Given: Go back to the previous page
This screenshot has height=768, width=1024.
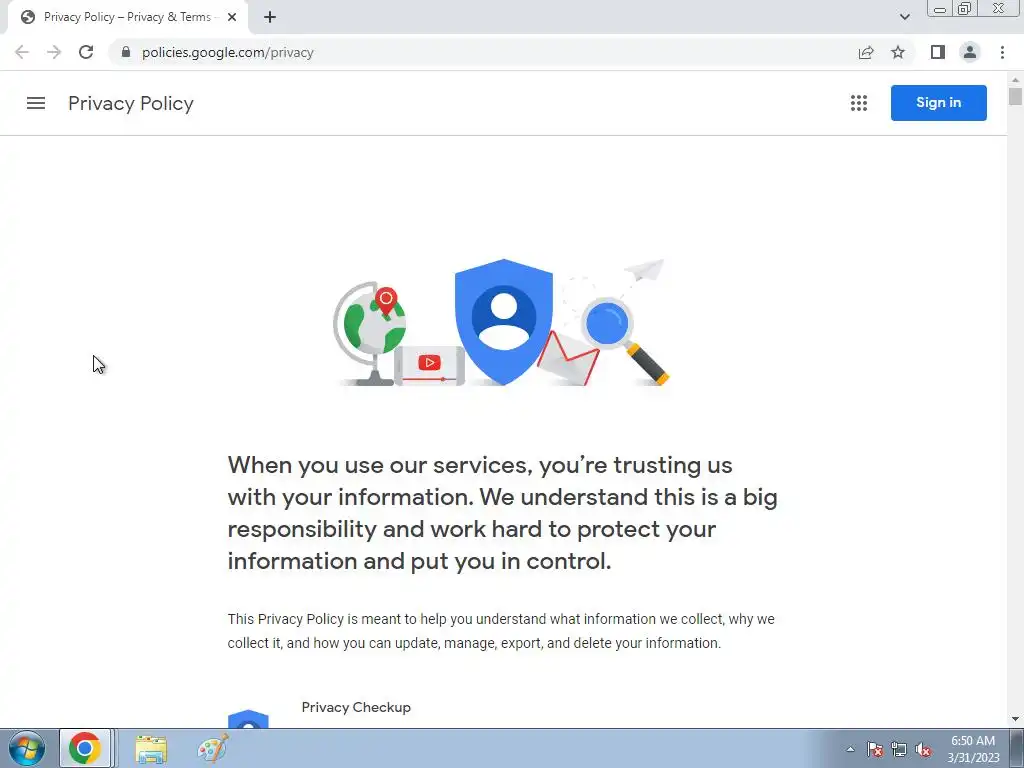Looking at the screenshot, I should pos(22,52).
